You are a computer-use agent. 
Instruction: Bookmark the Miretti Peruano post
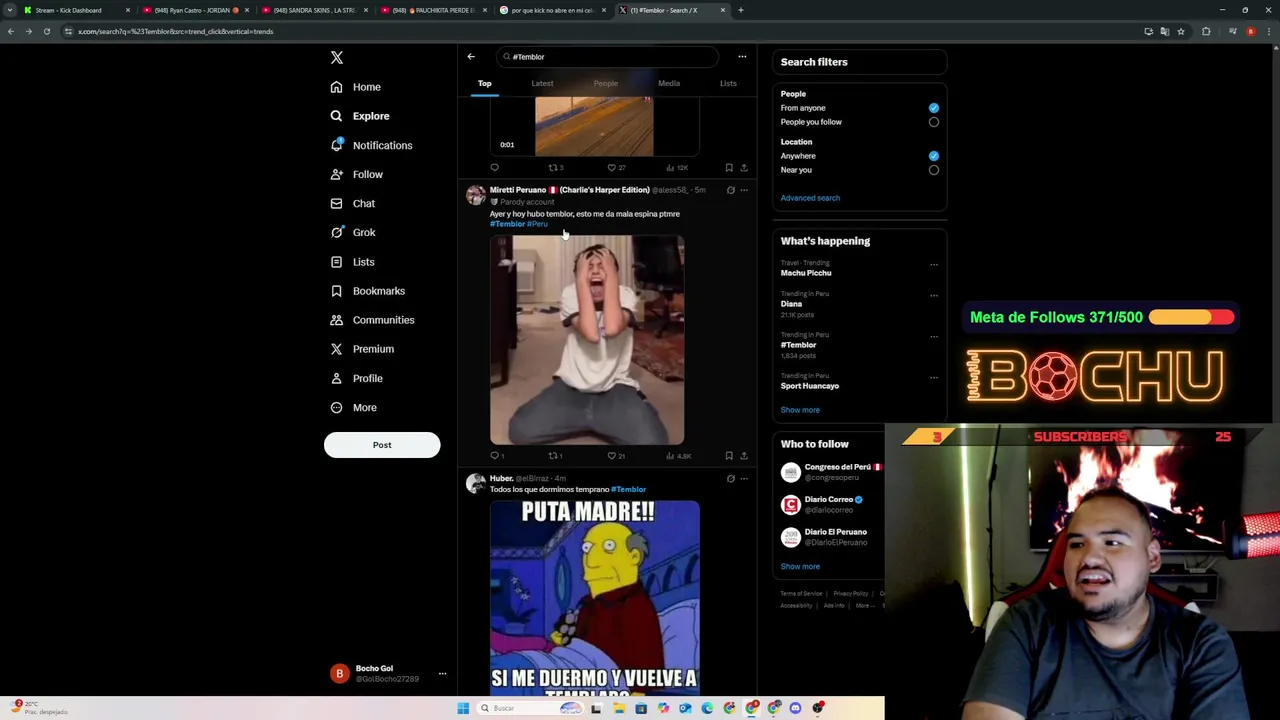[x=729, y=456]
